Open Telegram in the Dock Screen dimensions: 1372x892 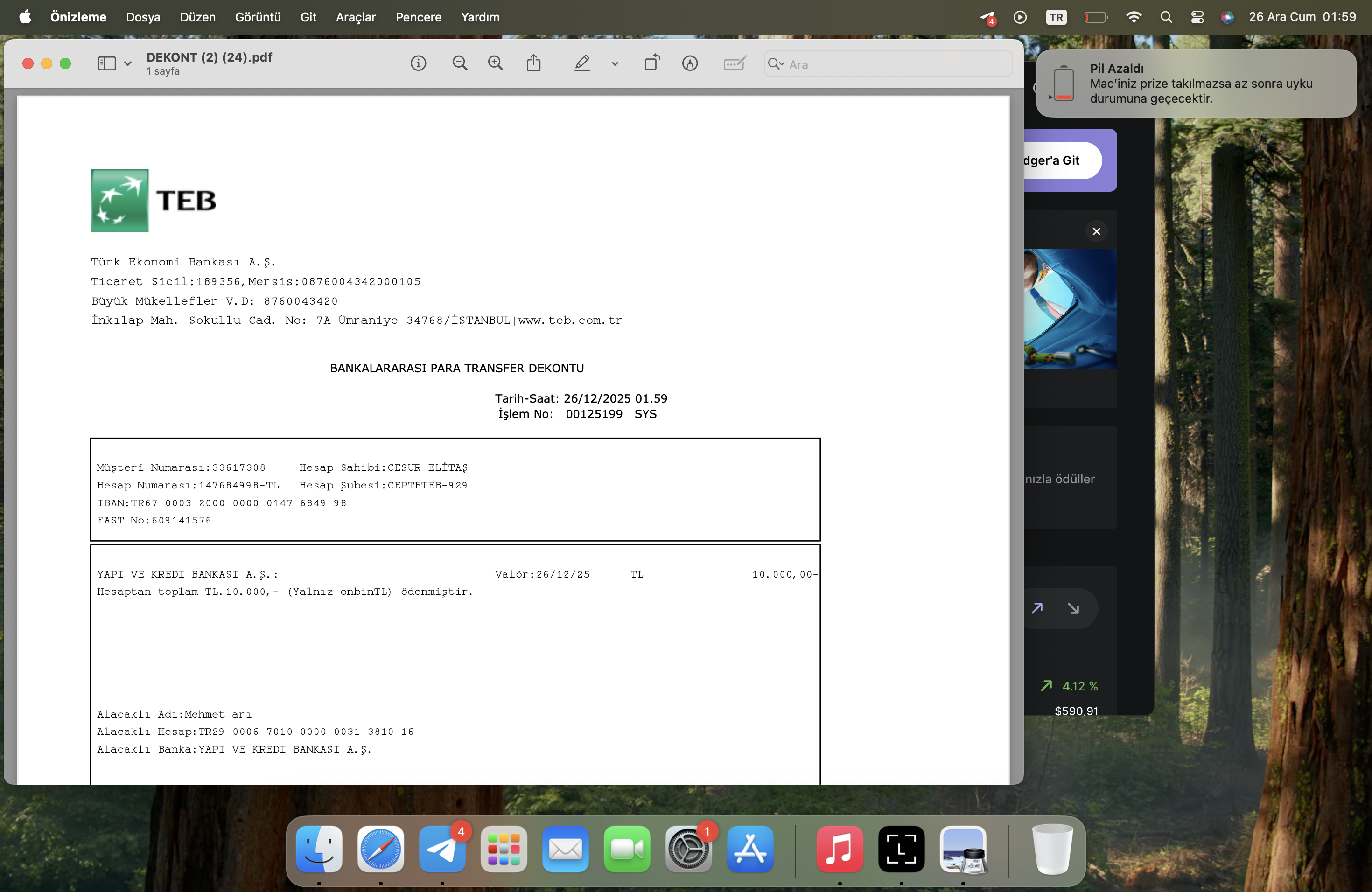point(442,850)
